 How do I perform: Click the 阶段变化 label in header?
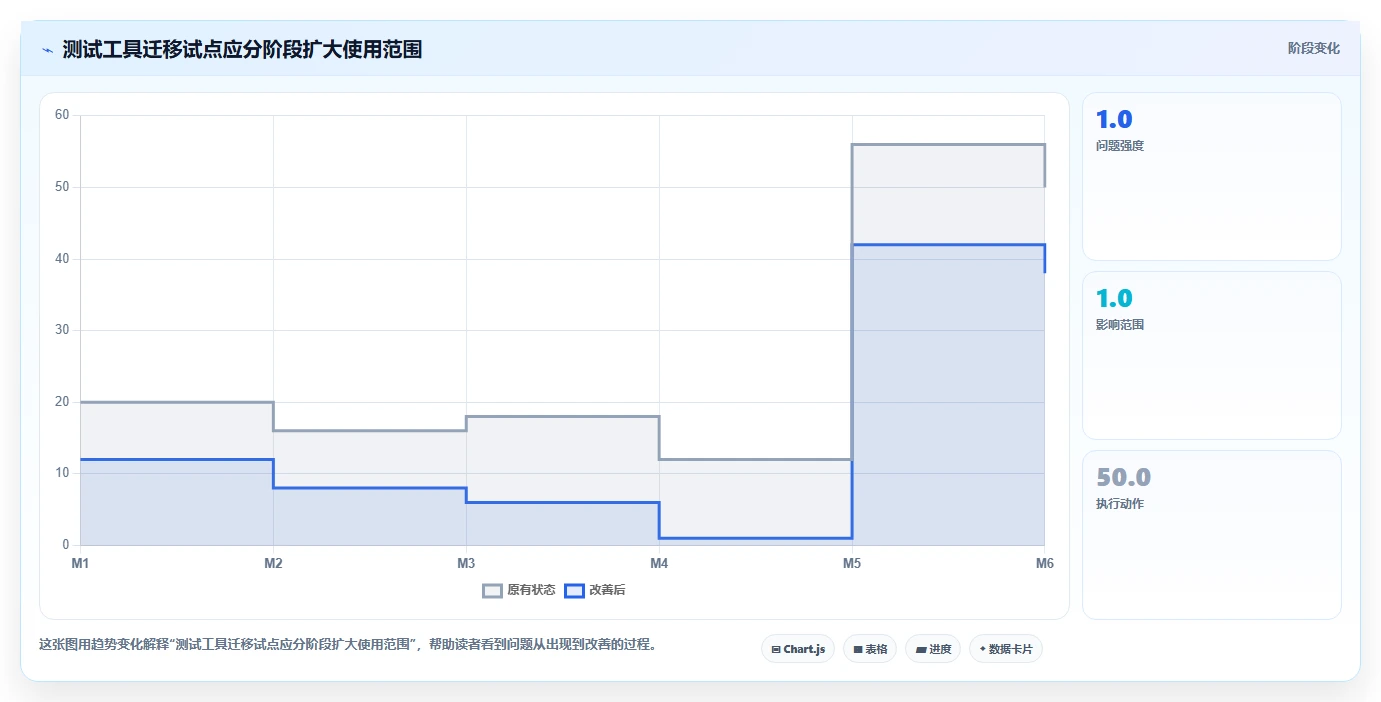[1313, 48]
